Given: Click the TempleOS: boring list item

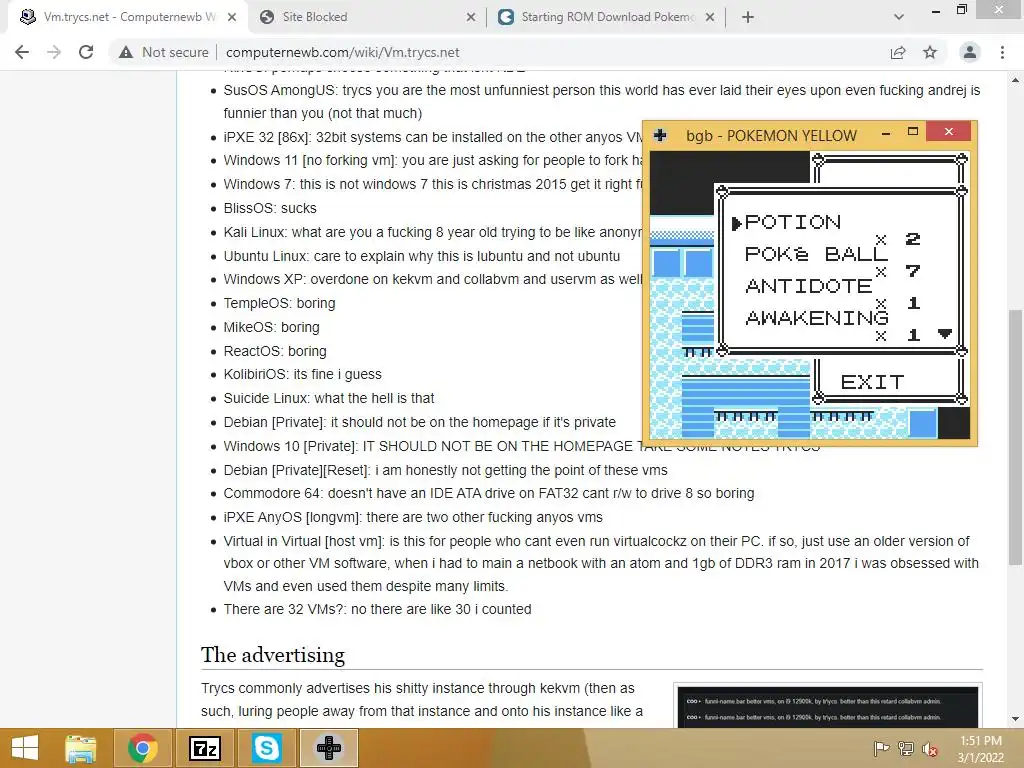Looking at the screenshot, I should [x=279, y=303].
